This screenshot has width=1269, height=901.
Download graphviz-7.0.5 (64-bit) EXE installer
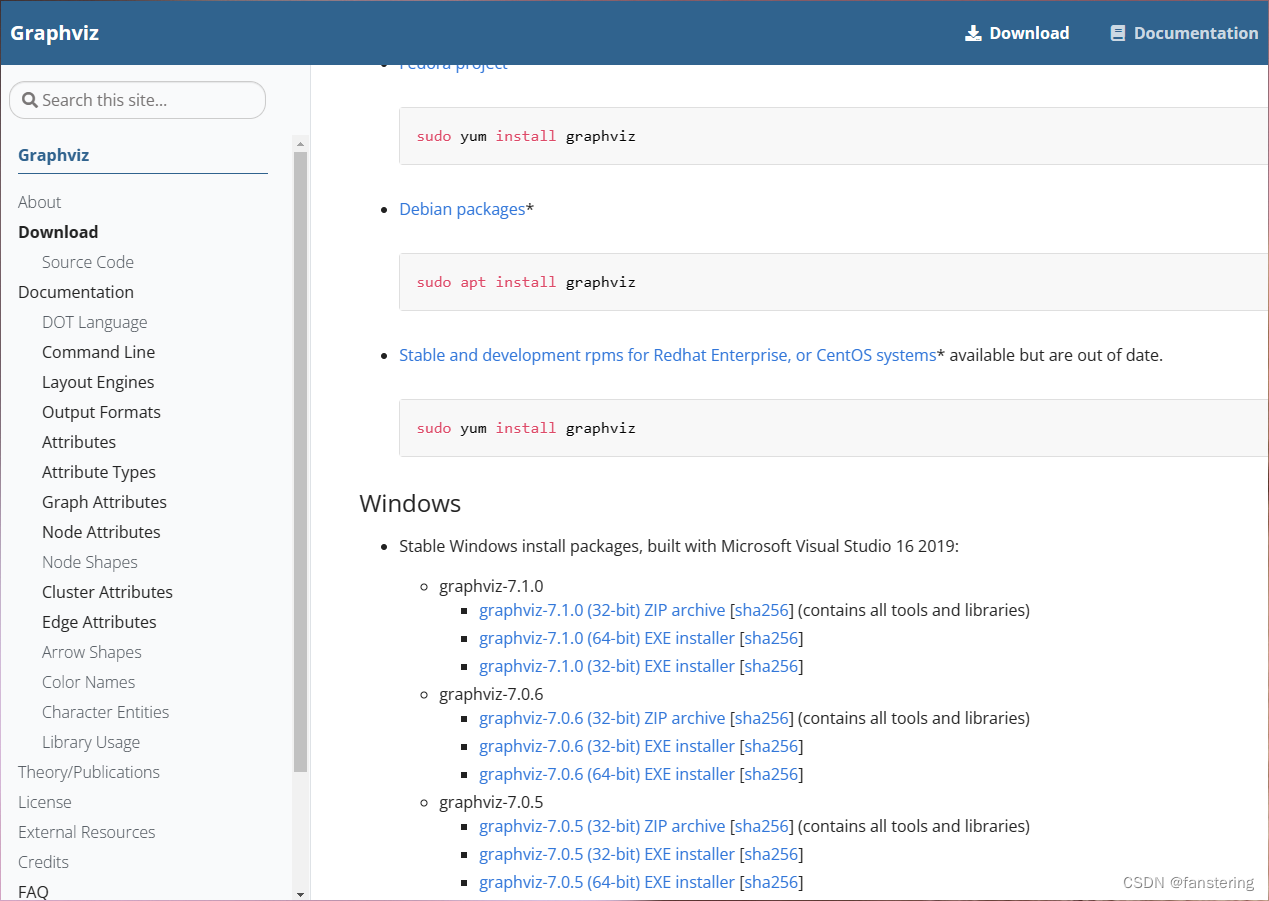607,882
